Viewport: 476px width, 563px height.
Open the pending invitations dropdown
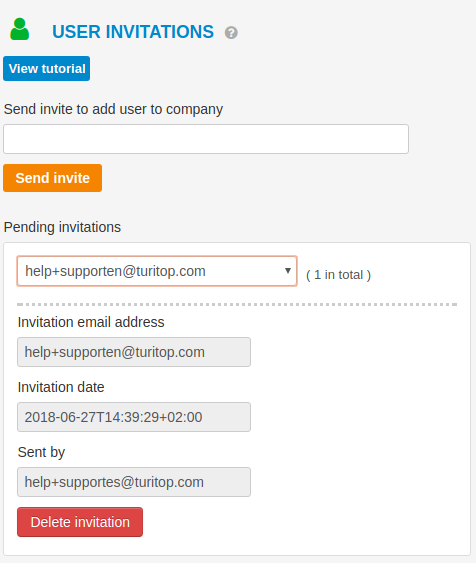click(x=157, y=271)
